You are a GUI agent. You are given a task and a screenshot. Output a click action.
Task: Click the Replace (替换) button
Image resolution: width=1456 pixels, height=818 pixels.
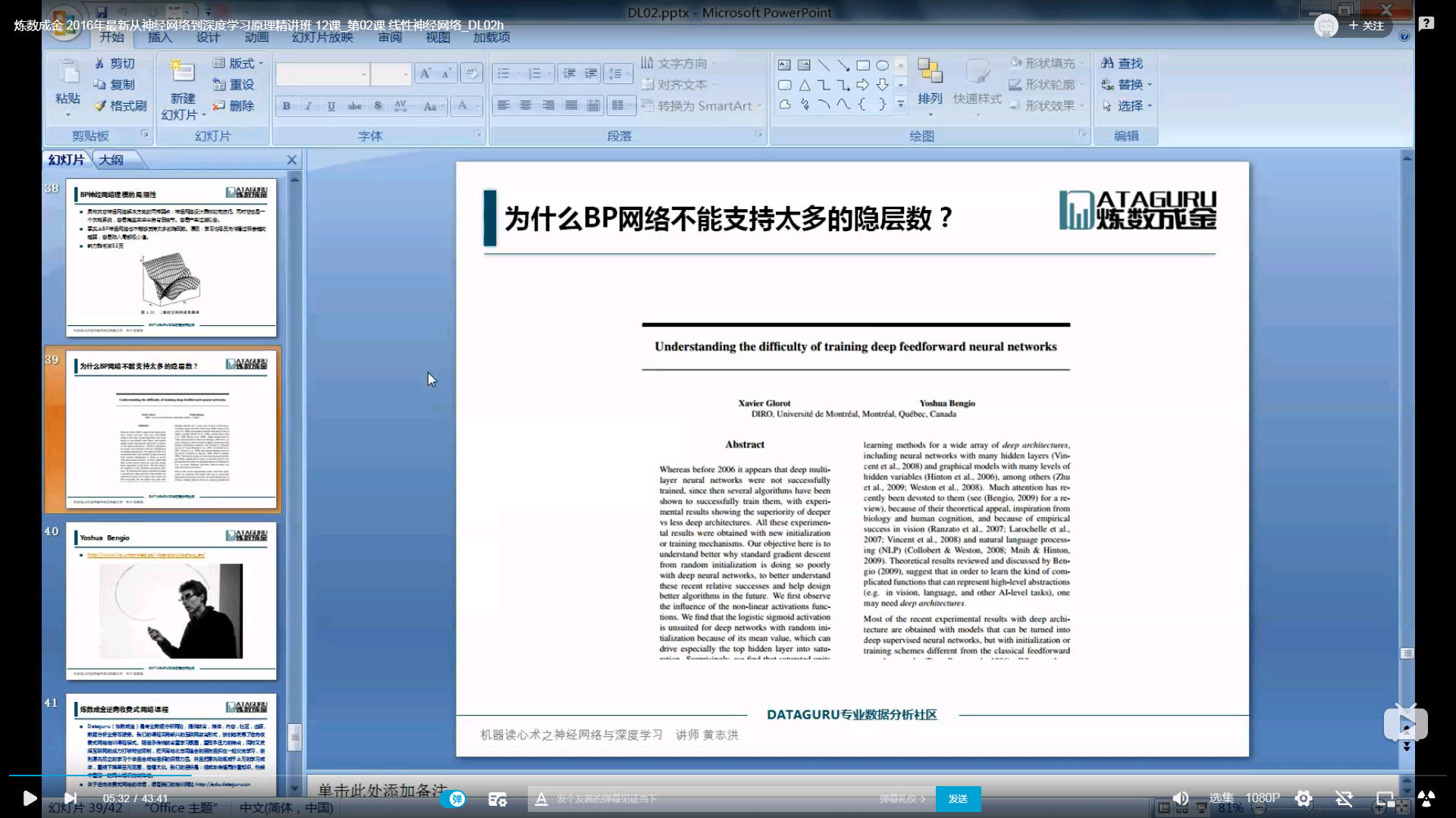1127,85
